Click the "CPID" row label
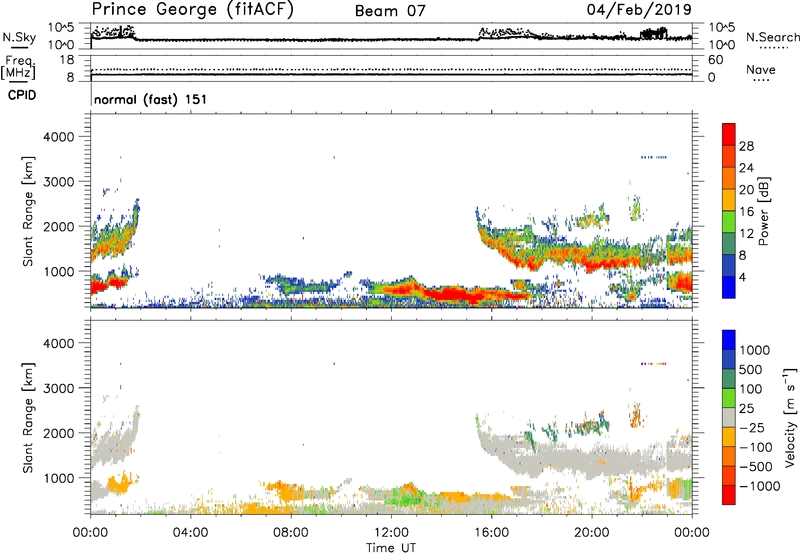 pos(22,95)
